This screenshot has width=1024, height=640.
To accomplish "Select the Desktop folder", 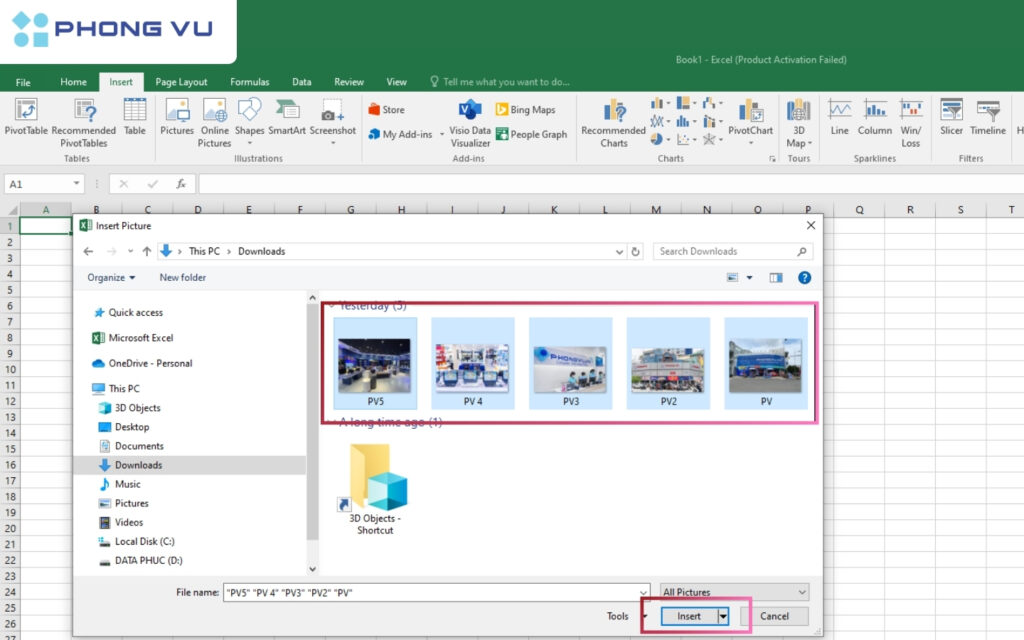I will 124,426.
